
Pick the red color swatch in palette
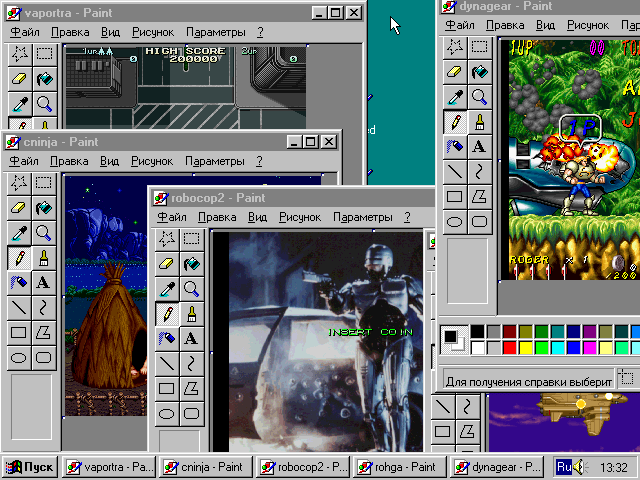pos(509,347)
